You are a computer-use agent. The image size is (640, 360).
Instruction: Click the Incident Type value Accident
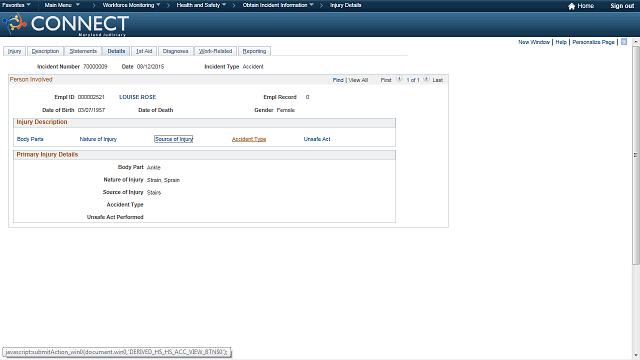253,67
